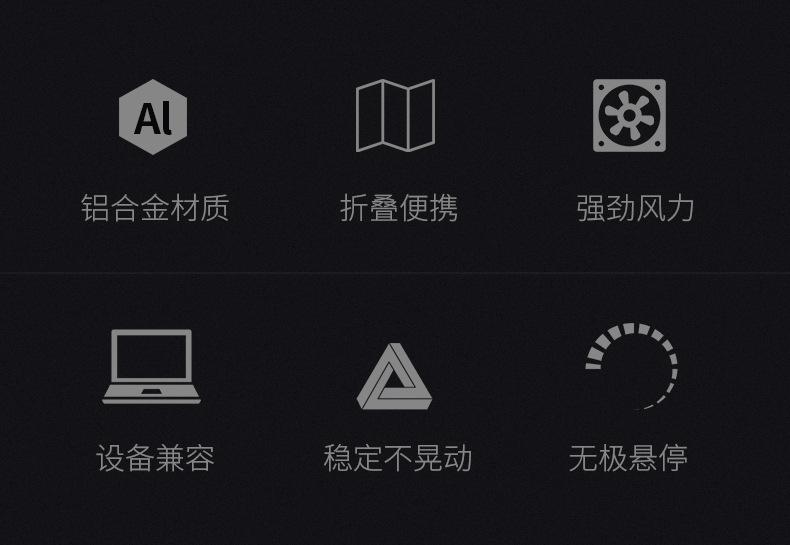Image resolution: width=790 pixels, height=545 pixels.
Task: Click the cooling fan icon
Action: pyautogui.click(x=629, y=115)
